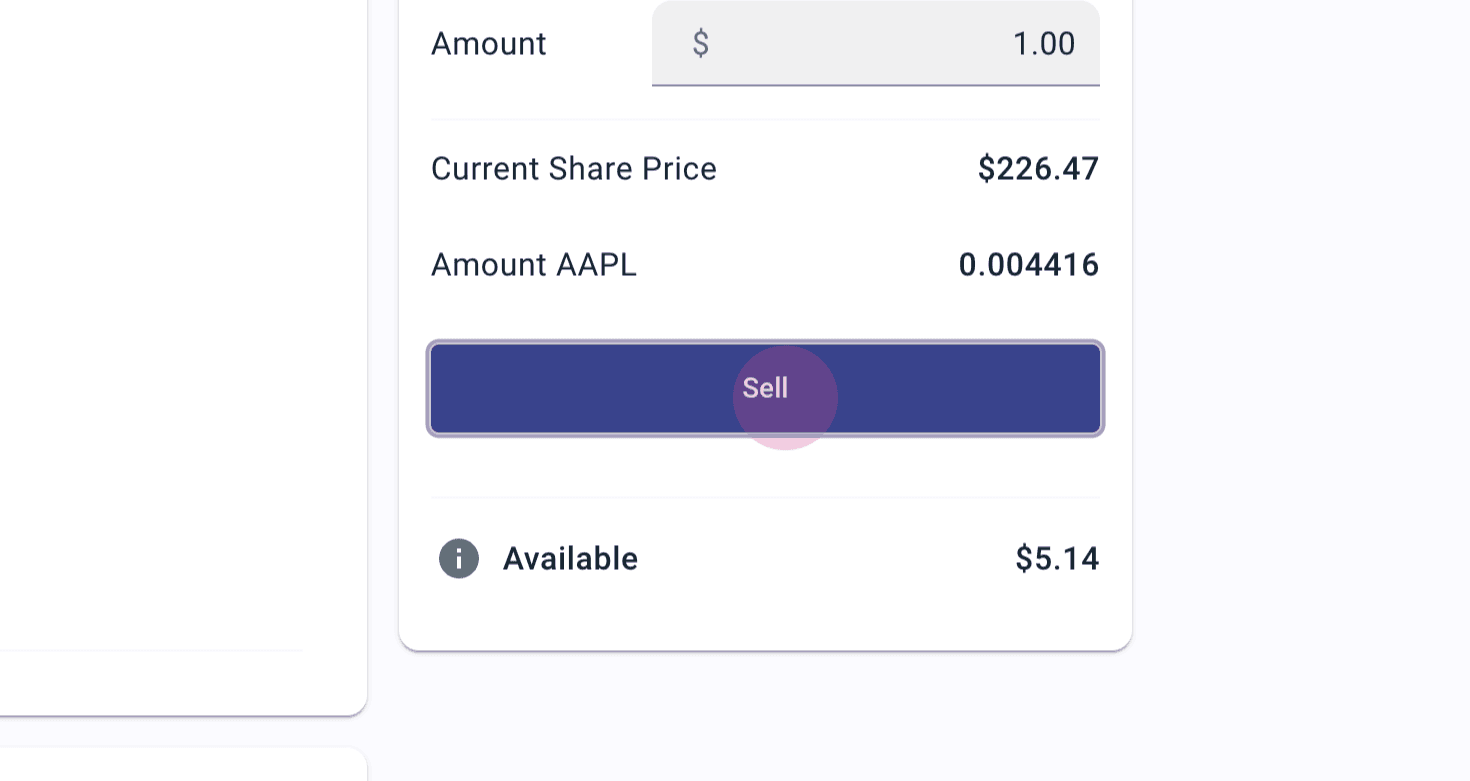Screen dimensions: 1470x781
Task: Click the info icon beside Available
Action: coord(459,558)
